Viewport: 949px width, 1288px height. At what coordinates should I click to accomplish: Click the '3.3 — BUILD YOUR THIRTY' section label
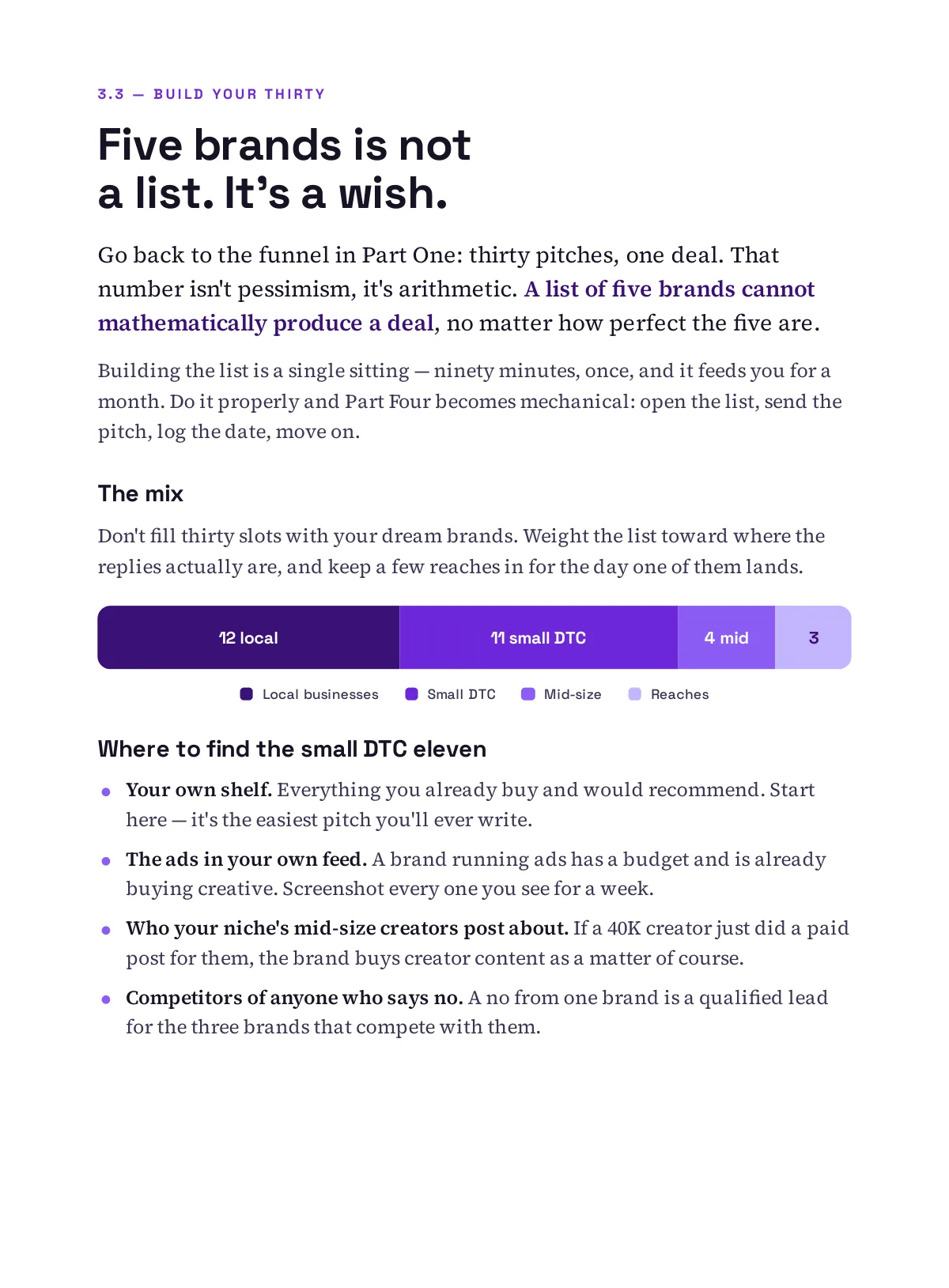click(x=211, y=94)
